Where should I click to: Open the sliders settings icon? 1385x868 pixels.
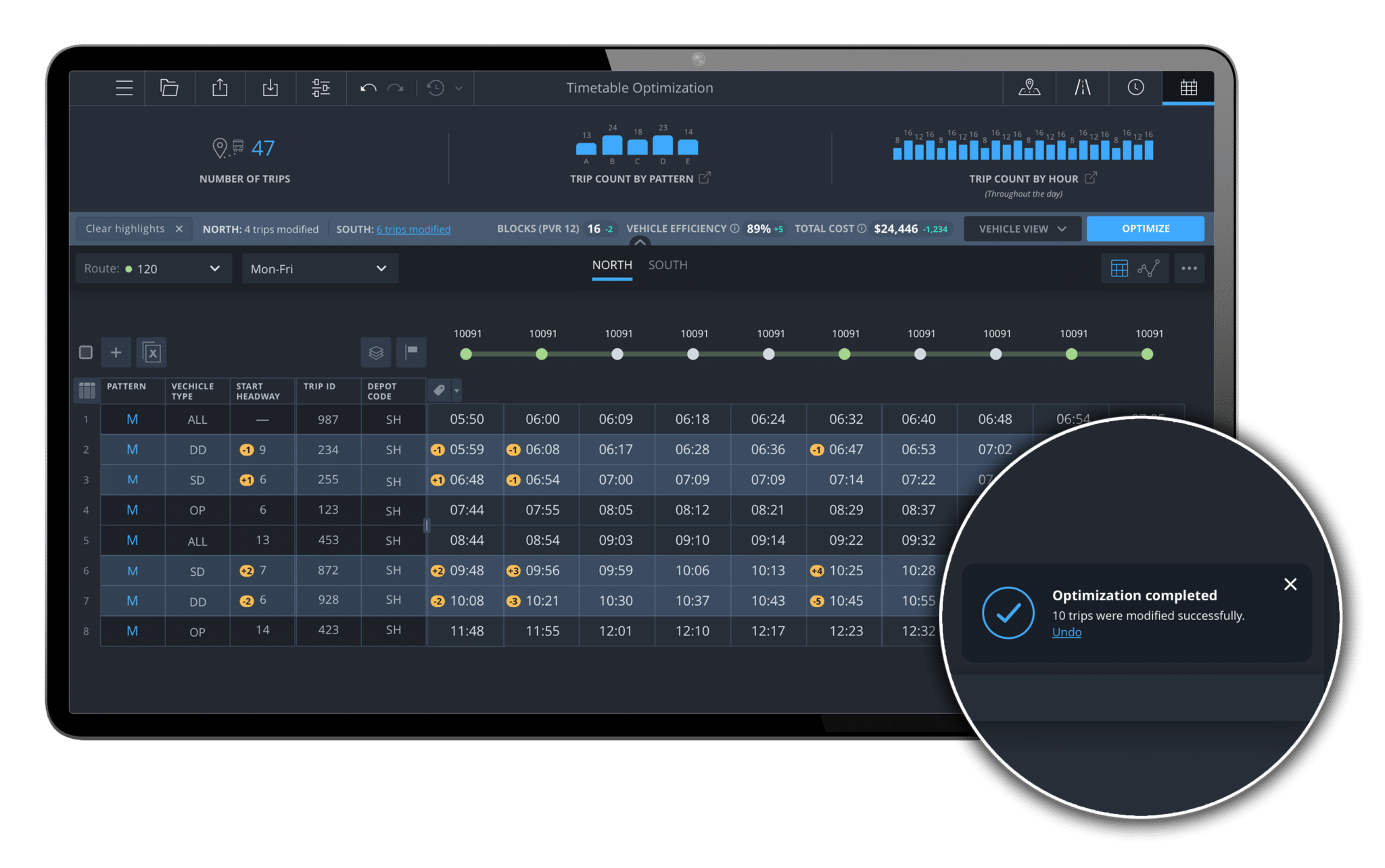click(x=321, y=88)
